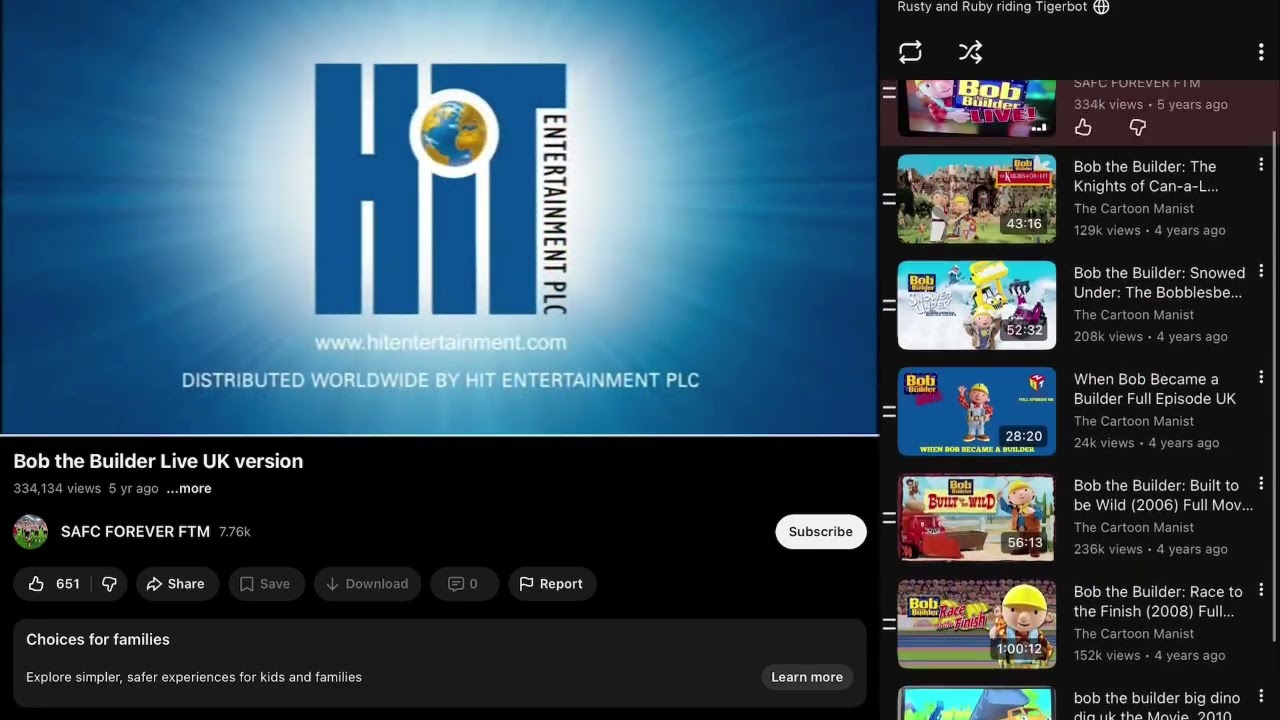
Task: Open options for Snowed Under video
Action: point(1260,271)
